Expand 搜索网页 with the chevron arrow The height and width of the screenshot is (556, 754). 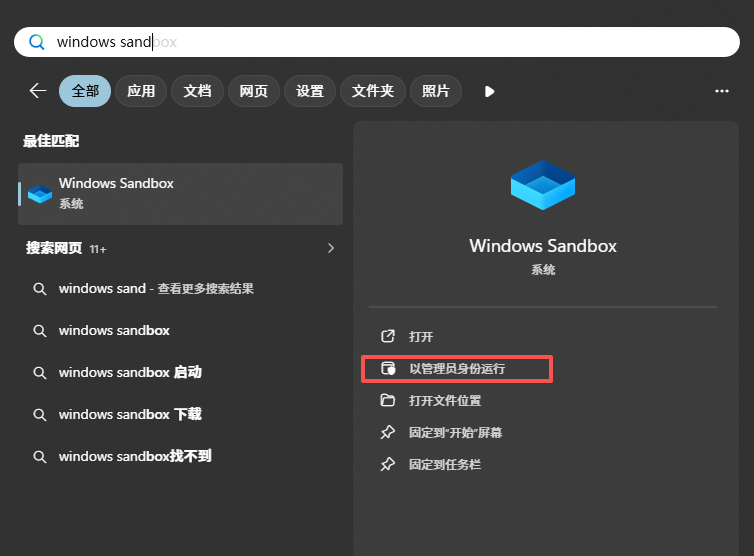[x=331, y=248]
